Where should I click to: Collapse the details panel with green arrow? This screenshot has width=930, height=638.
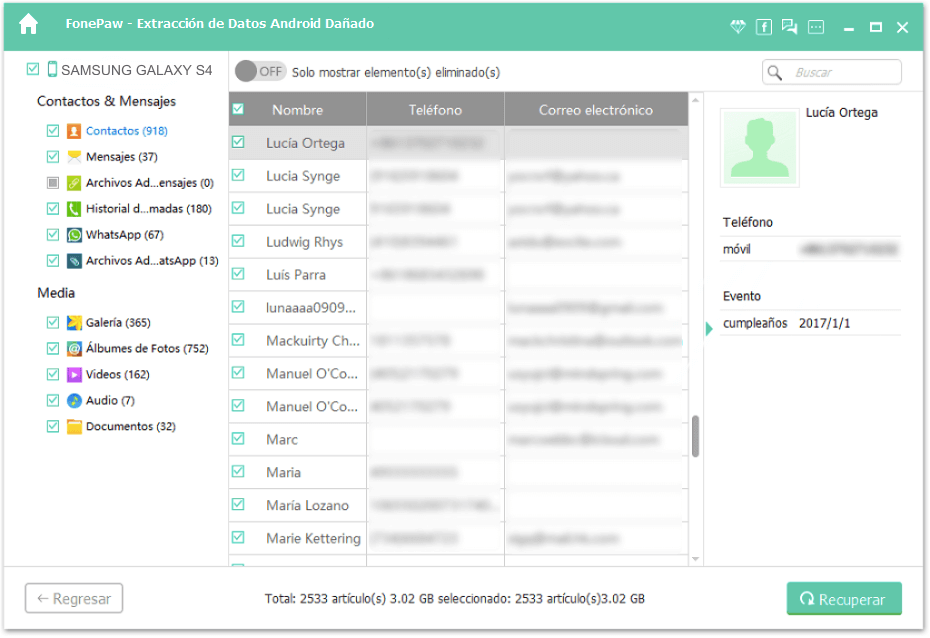coord(709,329)
